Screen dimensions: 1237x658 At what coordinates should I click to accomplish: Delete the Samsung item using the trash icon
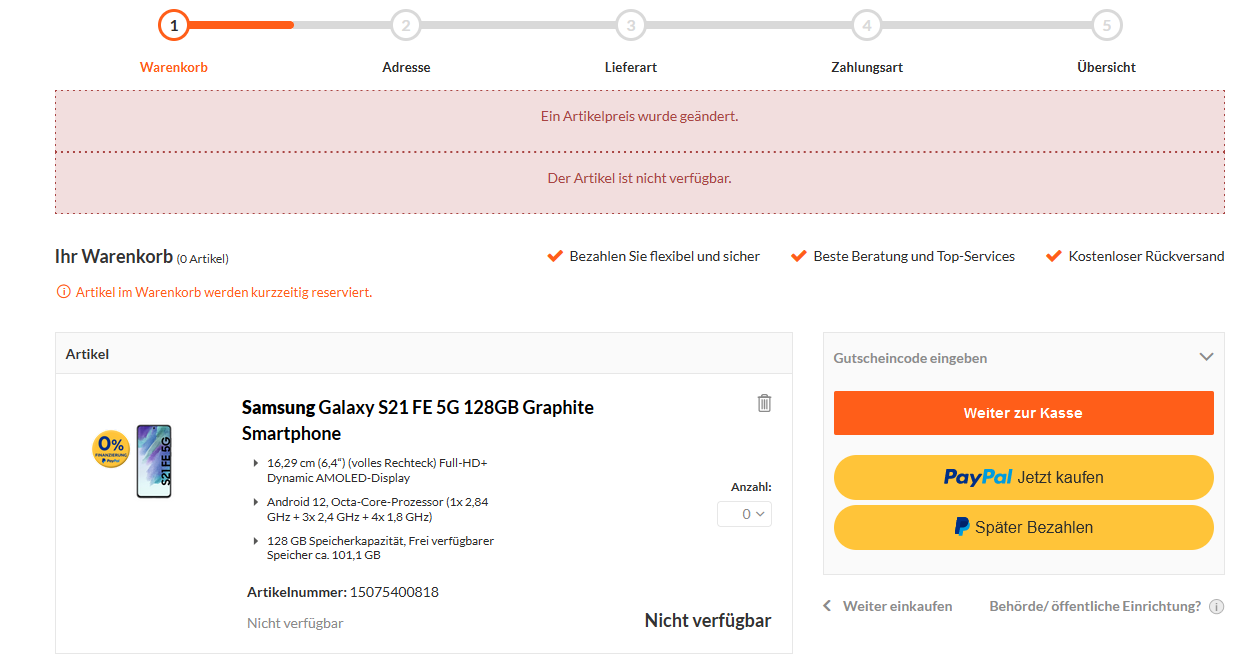click(x=764, y=403)
